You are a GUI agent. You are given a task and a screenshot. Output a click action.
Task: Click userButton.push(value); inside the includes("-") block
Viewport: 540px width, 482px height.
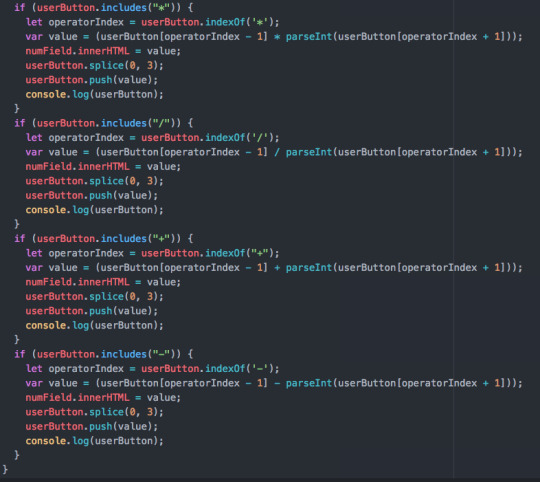[92, 426]
